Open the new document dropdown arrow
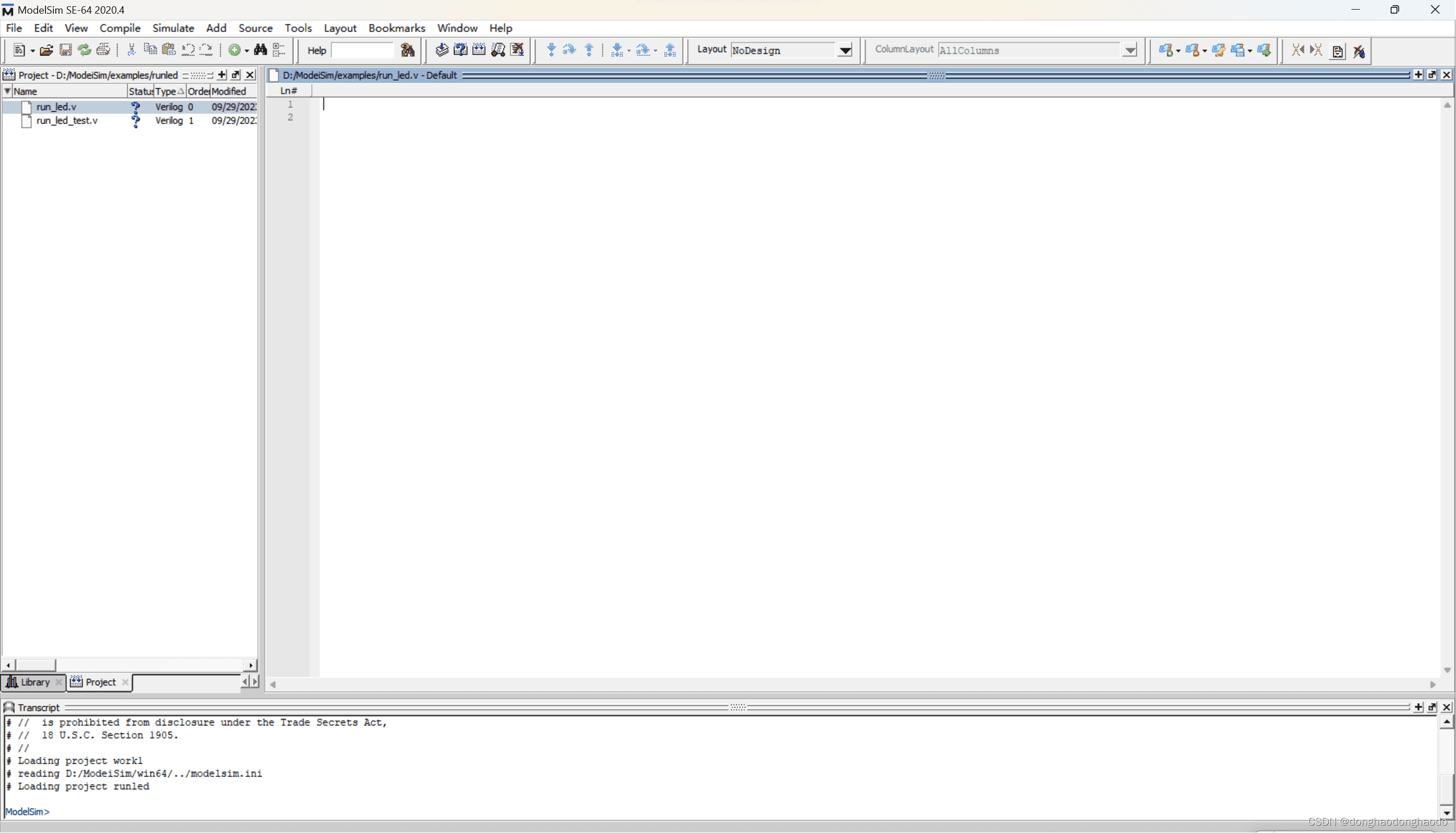The image size is (1456, 833). click(x=32, y=51)
